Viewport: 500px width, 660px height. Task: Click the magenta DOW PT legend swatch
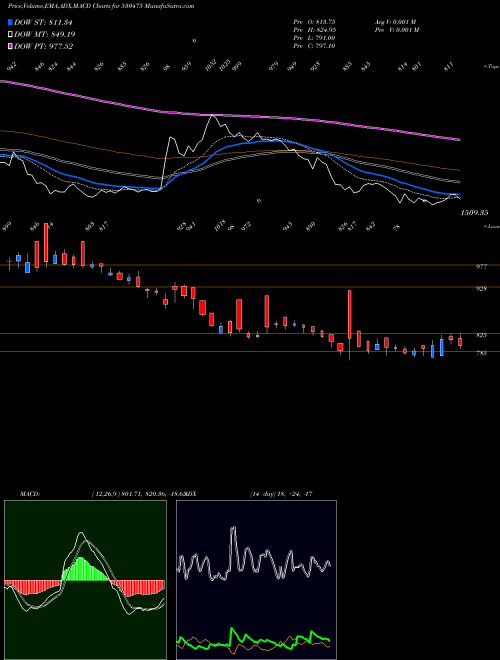[x=10, y=46]
